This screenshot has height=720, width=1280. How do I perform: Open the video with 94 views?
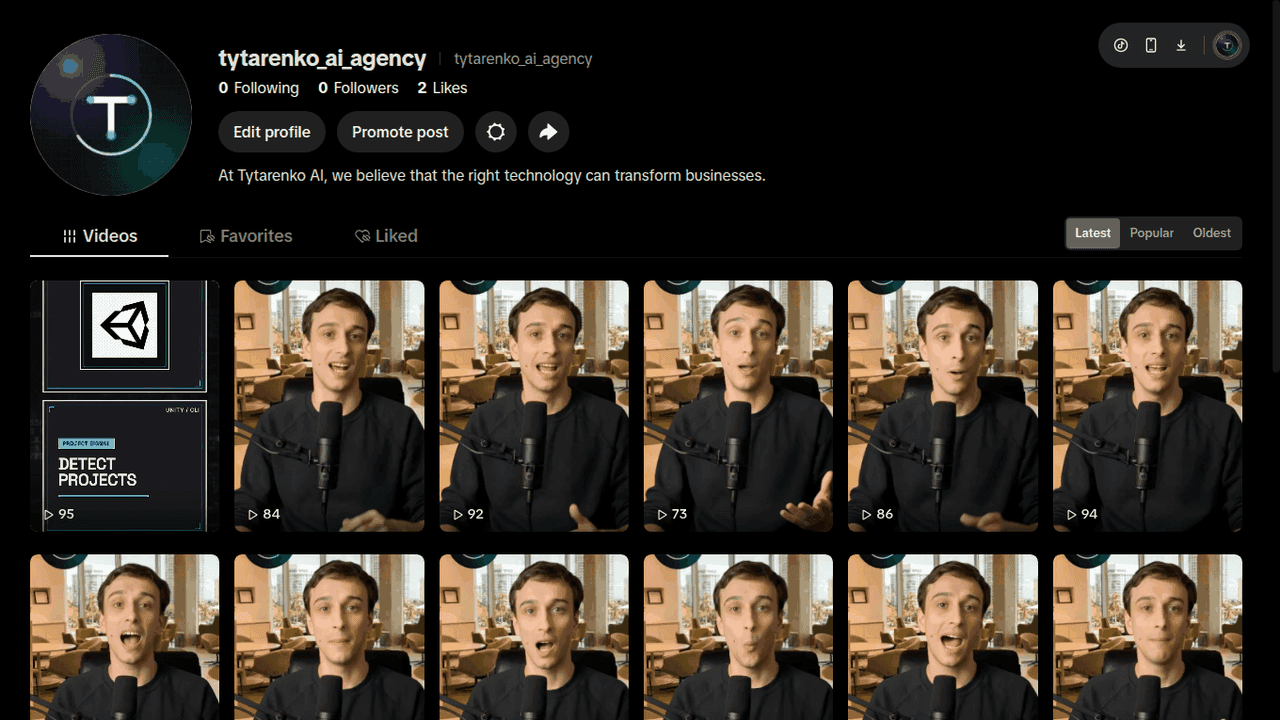click(x=1147, y=406)
